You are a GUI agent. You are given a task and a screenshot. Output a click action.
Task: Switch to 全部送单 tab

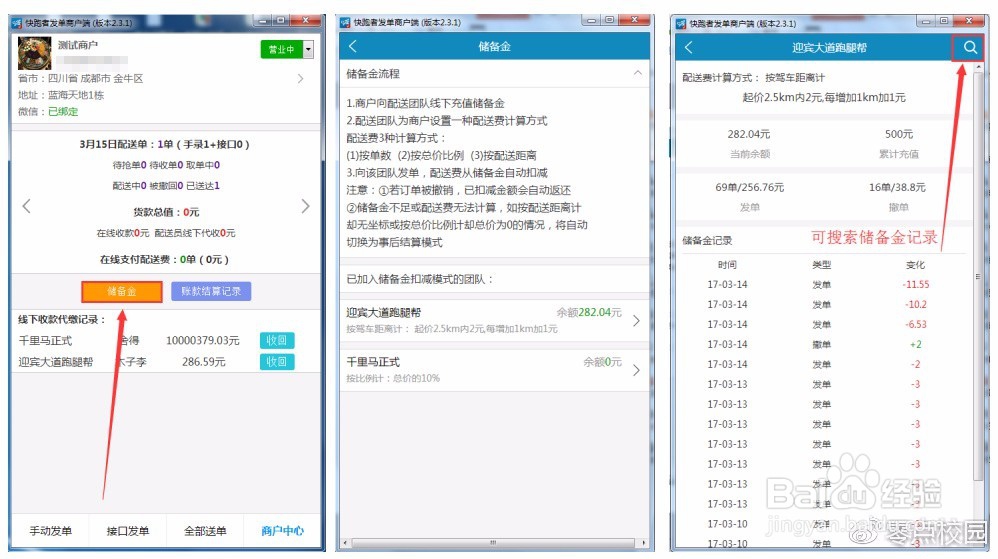click(x=205, y=531)
